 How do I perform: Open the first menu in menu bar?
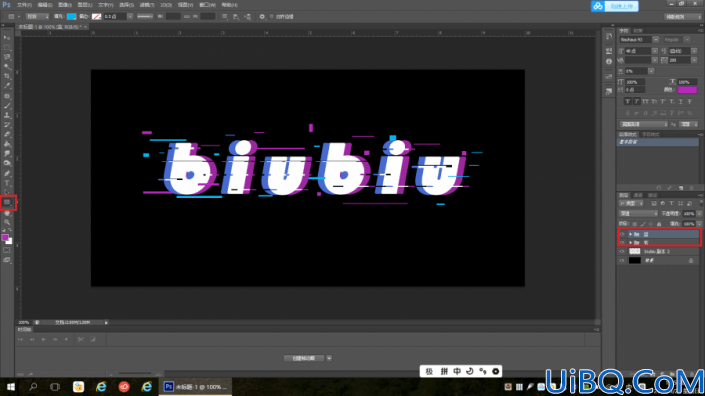pos(24,5)
